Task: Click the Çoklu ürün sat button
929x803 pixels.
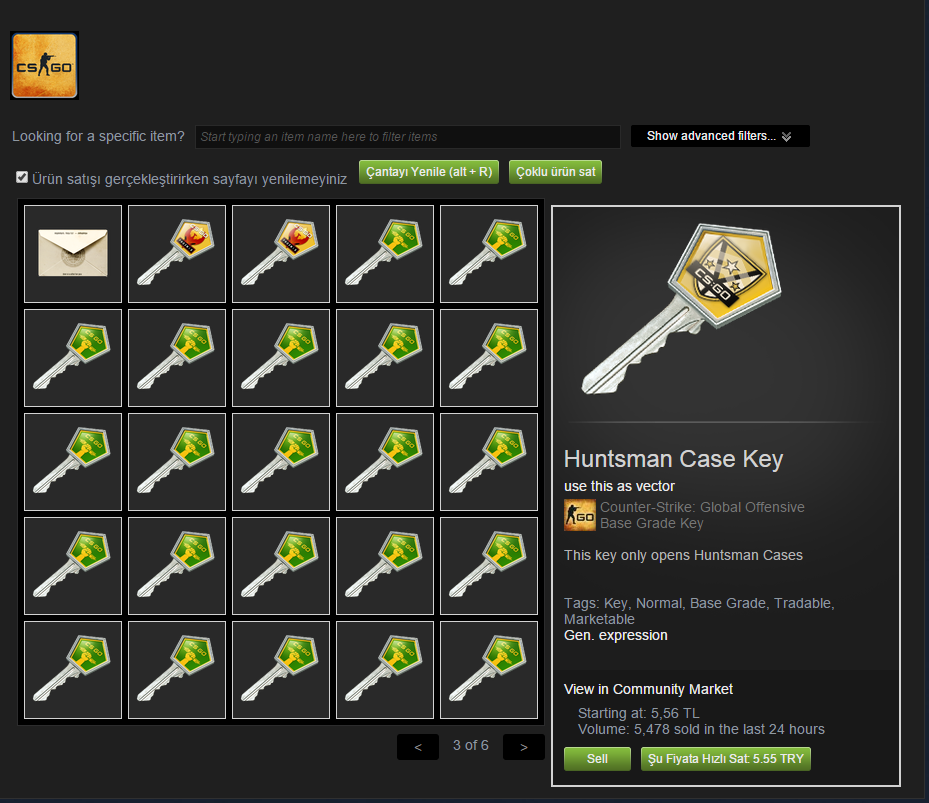Action: (555, 172)
